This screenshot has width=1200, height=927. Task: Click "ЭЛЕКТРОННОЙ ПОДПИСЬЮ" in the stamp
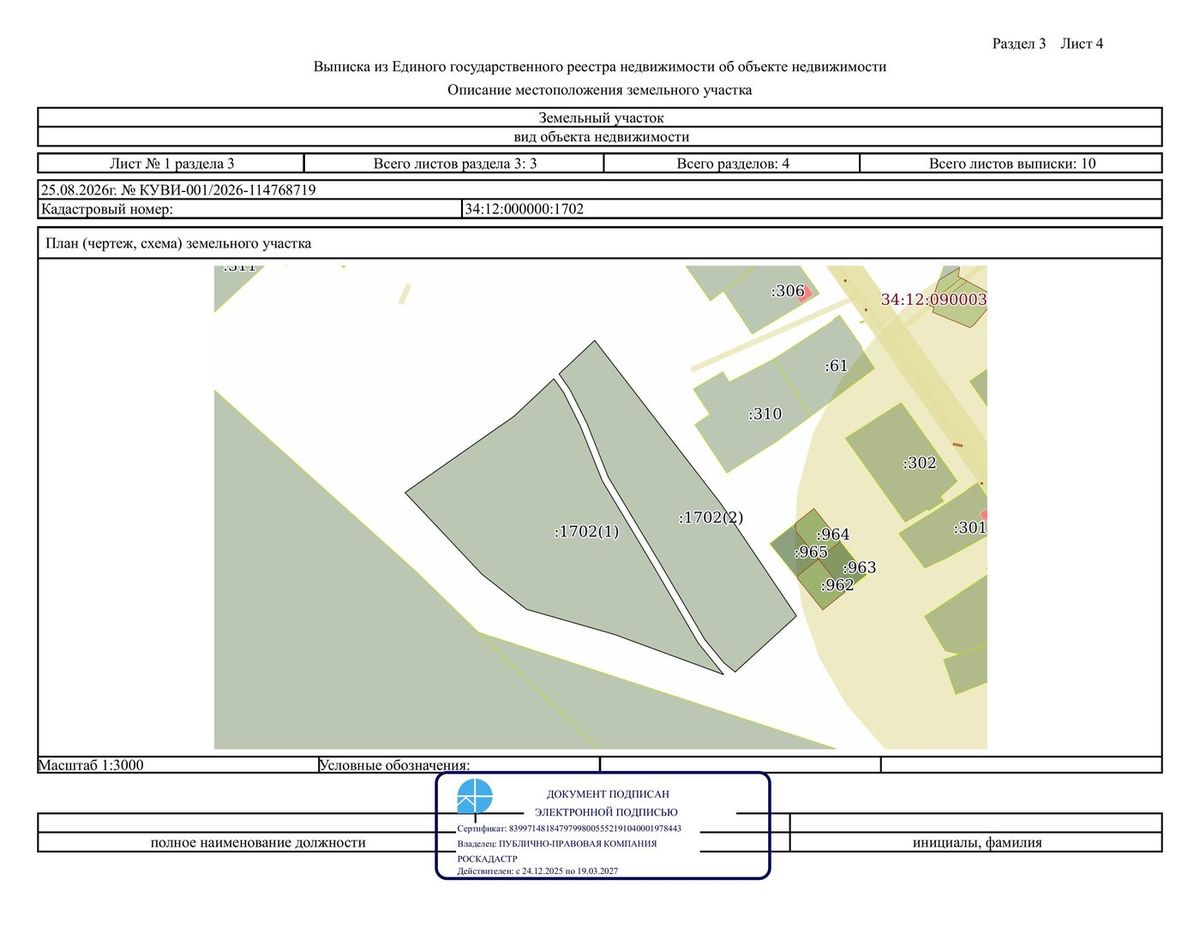606,812
